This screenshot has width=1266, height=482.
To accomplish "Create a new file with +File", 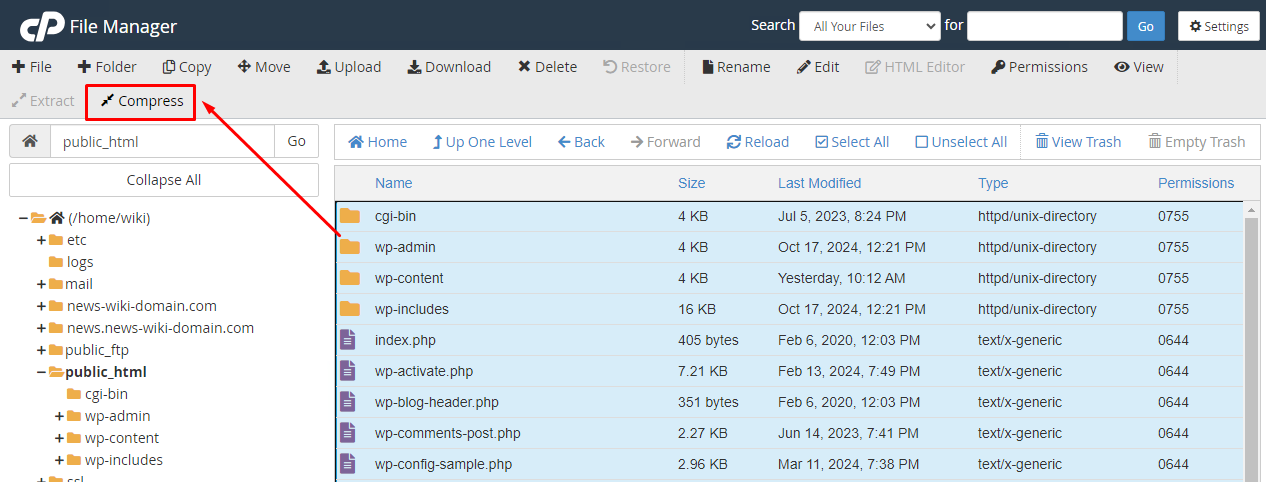I will 32,67.
